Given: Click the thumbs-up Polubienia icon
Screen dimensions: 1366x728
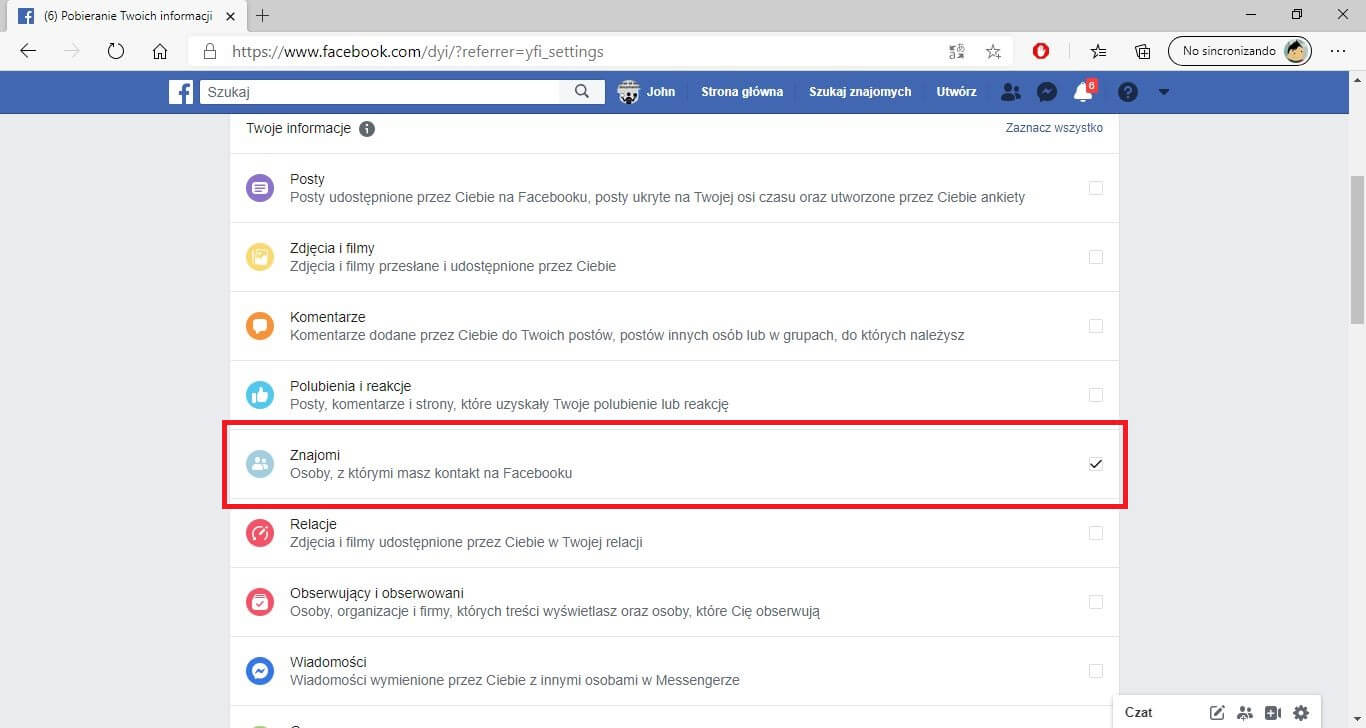Looking at the screenshot, I should pyautogui.click(x=260, y=395).
